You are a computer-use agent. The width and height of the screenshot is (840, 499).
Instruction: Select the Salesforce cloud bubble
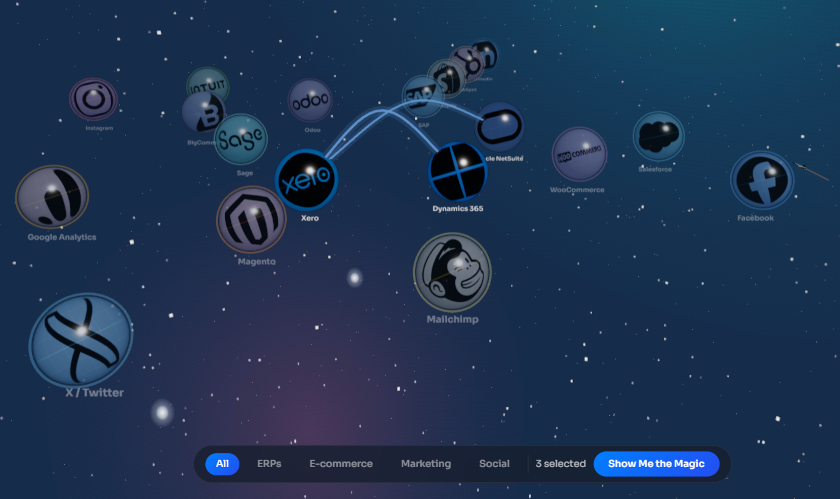point(658,136)
